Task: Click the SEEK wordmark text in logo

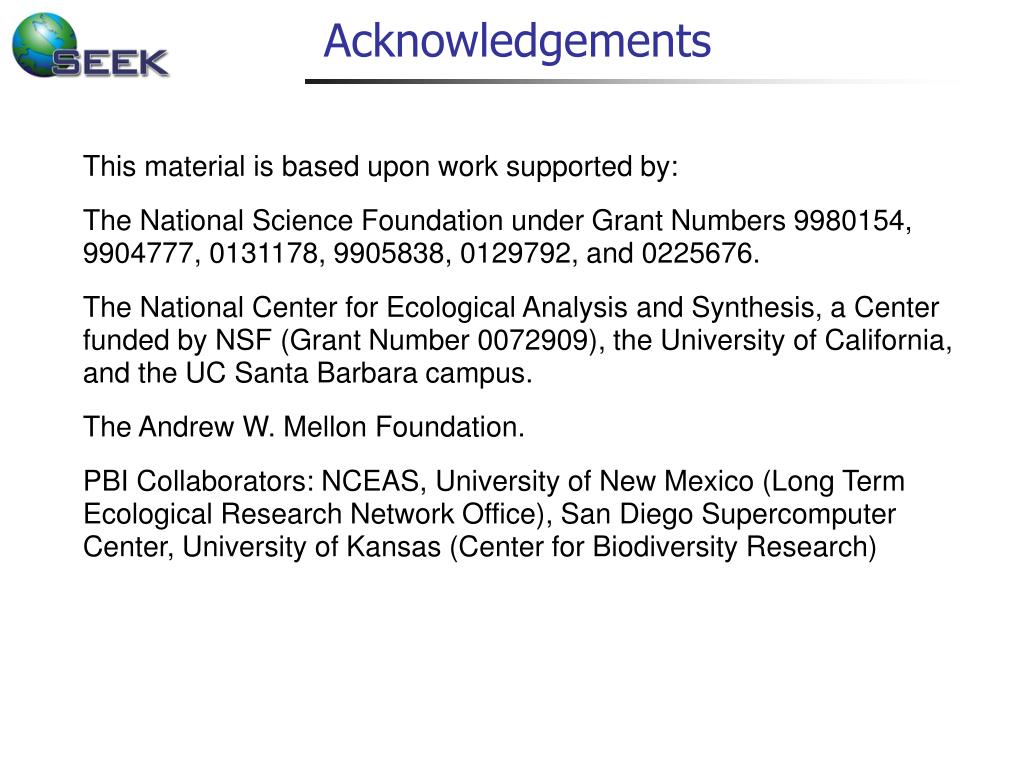Action: coord(110,63)
